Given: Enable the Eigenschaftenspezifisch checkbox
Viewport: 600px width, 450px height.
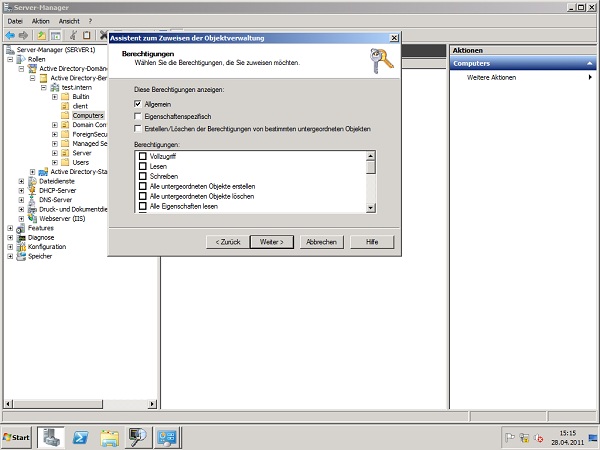Looking at the screenshot, I should coord(138,116).
